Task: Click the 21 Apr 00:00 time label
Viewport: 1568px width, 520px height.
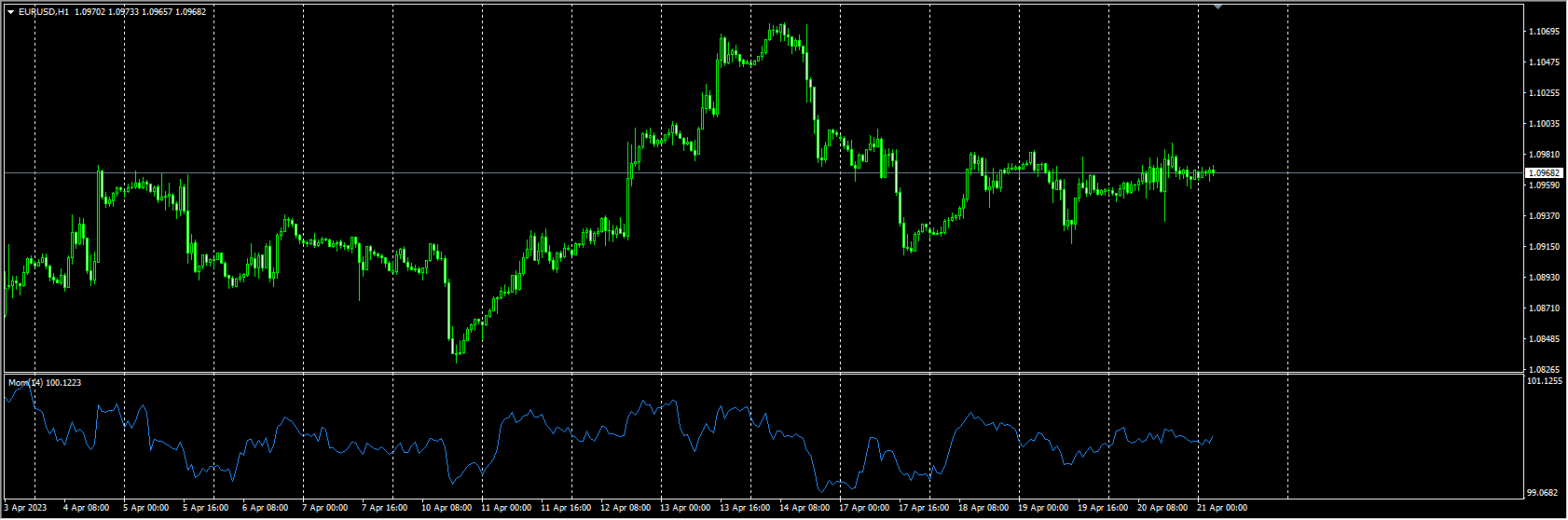Action: click(1221, 508)
